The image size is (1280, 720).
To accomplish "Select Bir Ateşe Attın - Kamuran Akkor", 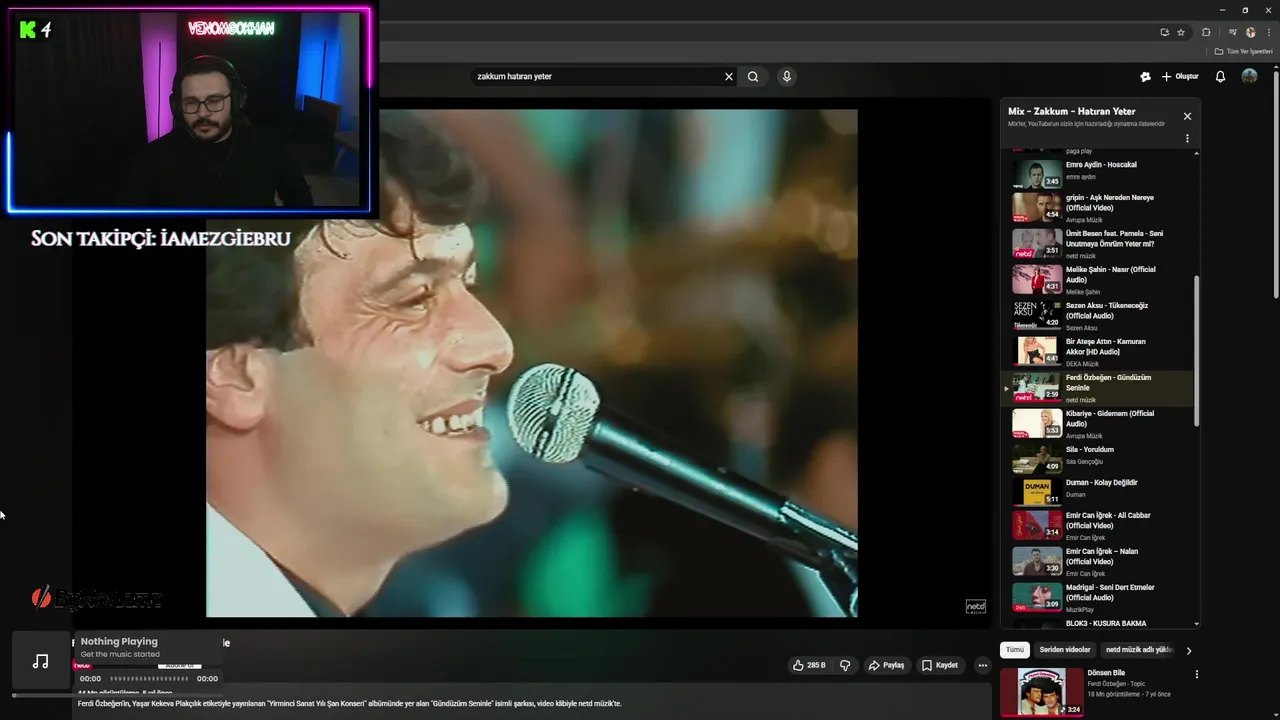I will [1099, 352].
